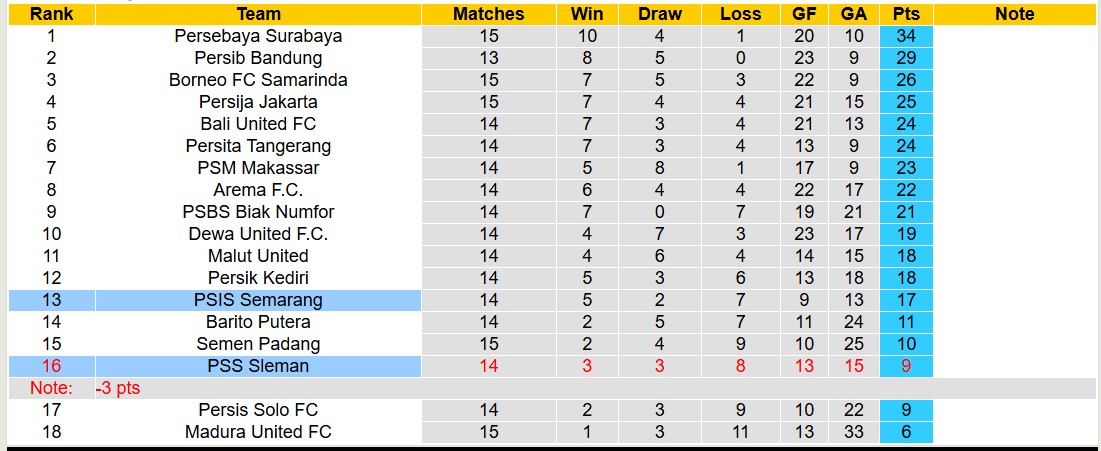
Task: Select Borneo FC Samarinda team name
Action: 258,80
